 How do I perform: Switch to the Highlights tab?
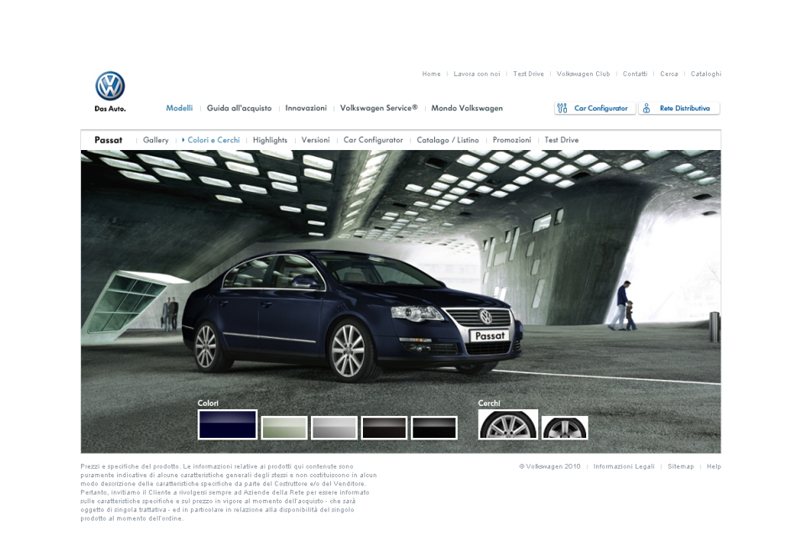point(270,140)
